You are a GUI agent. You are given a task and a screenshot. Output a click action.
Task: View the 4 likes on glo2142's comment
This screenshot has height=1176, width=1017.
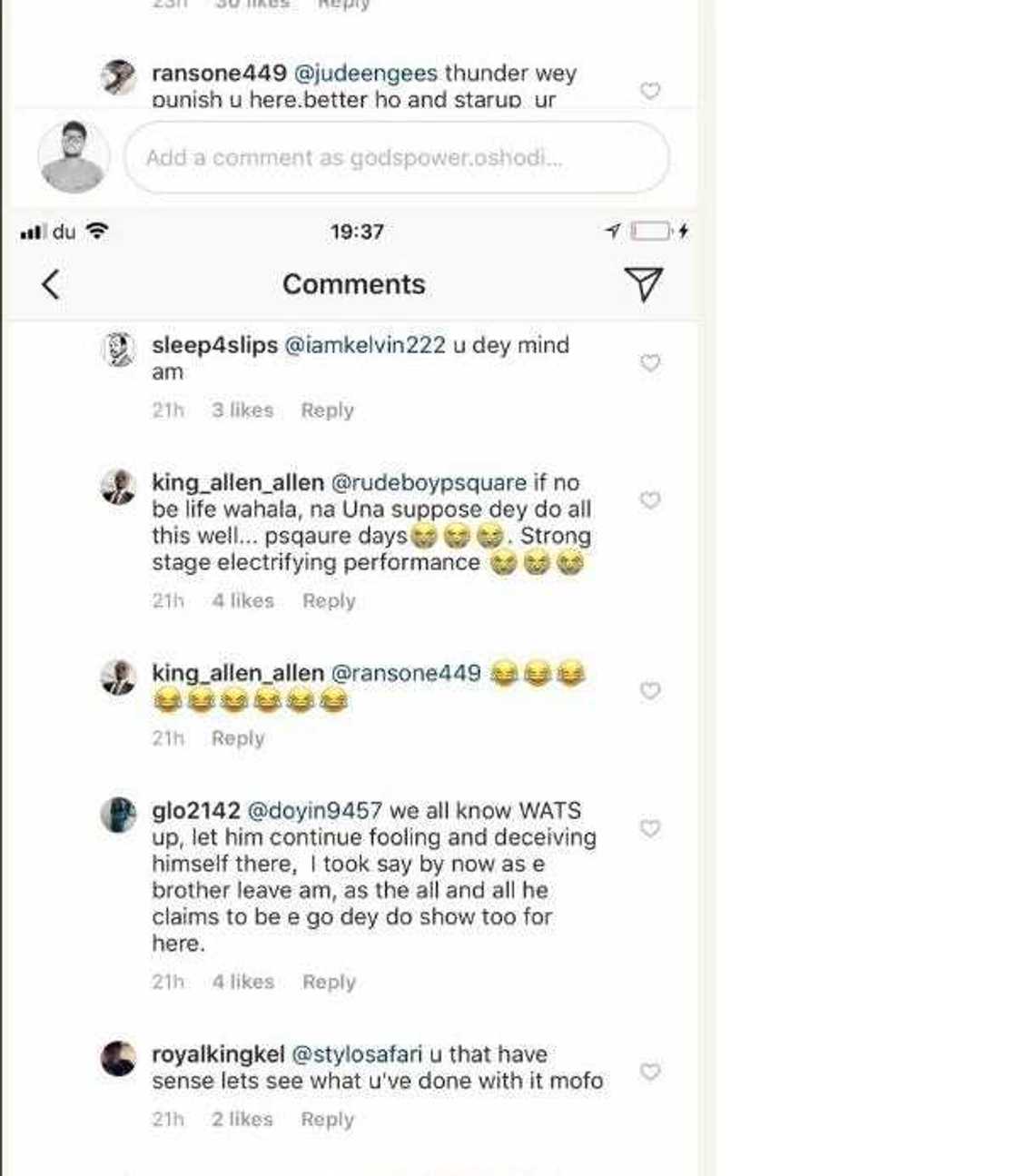242,982
